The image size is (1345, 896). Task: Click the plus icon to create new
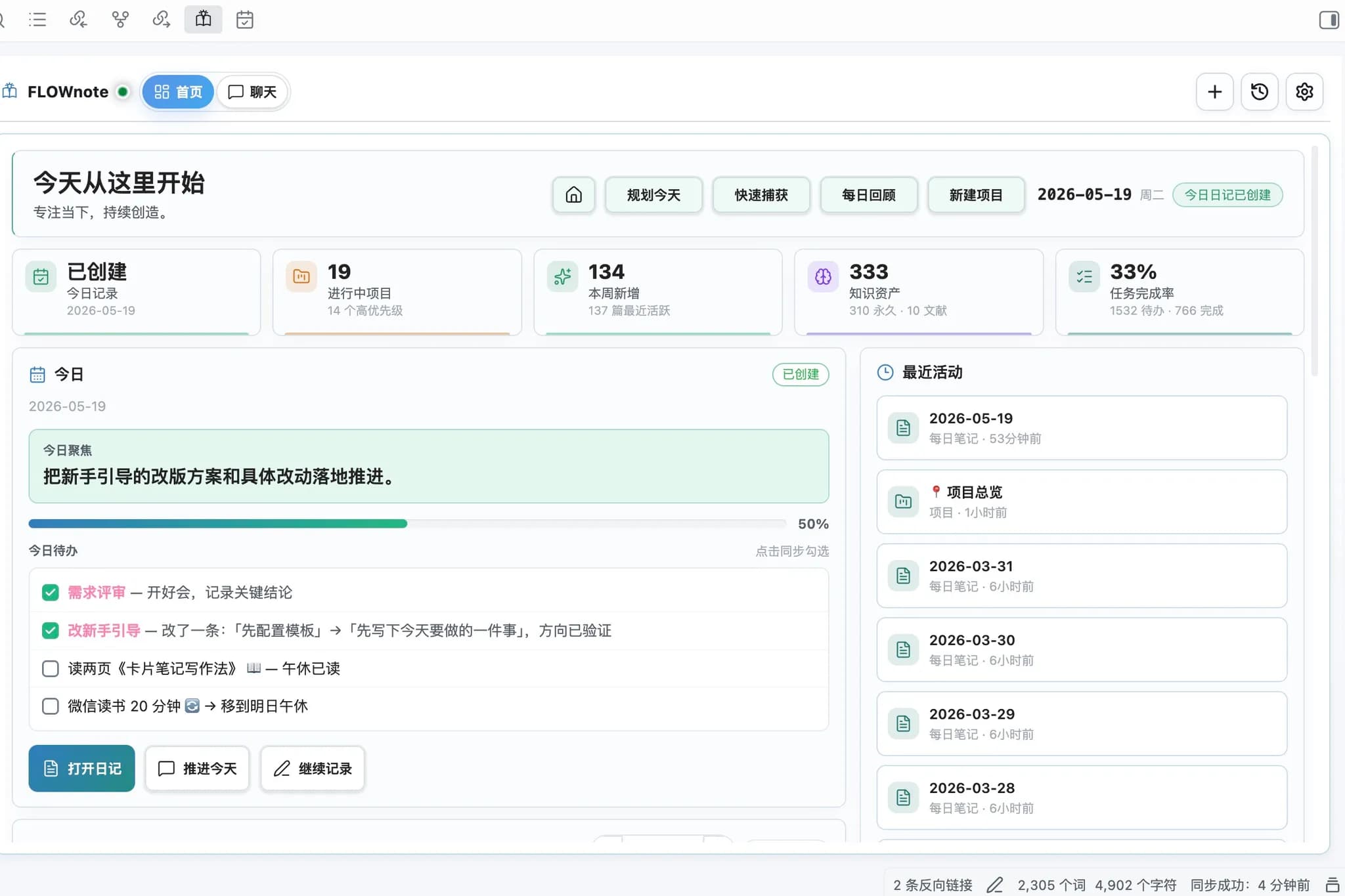pos(1214,92)
